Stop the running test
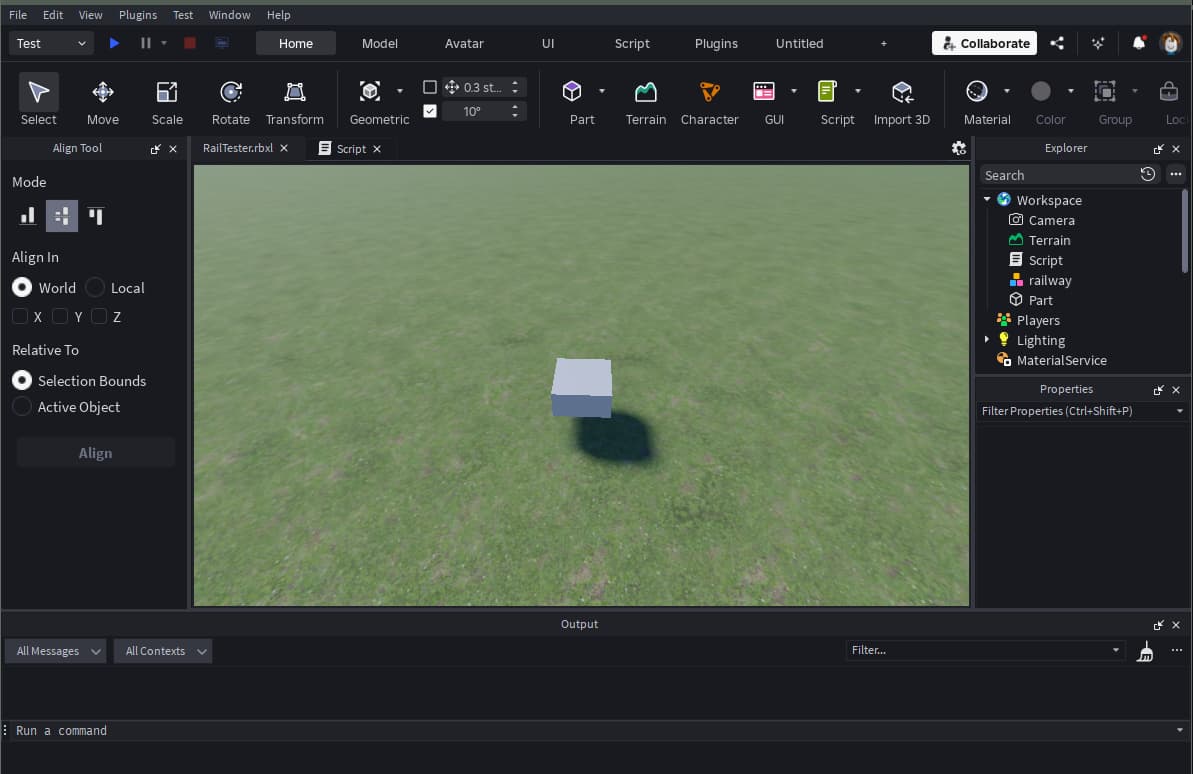This screenshot has height=774, width=1193. pos(190,43)
